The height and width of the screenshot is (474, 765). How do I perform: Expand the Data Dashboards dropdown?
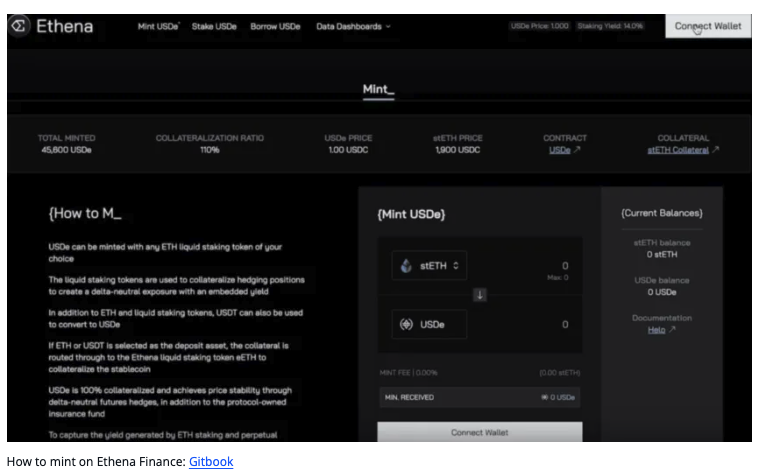353,26
